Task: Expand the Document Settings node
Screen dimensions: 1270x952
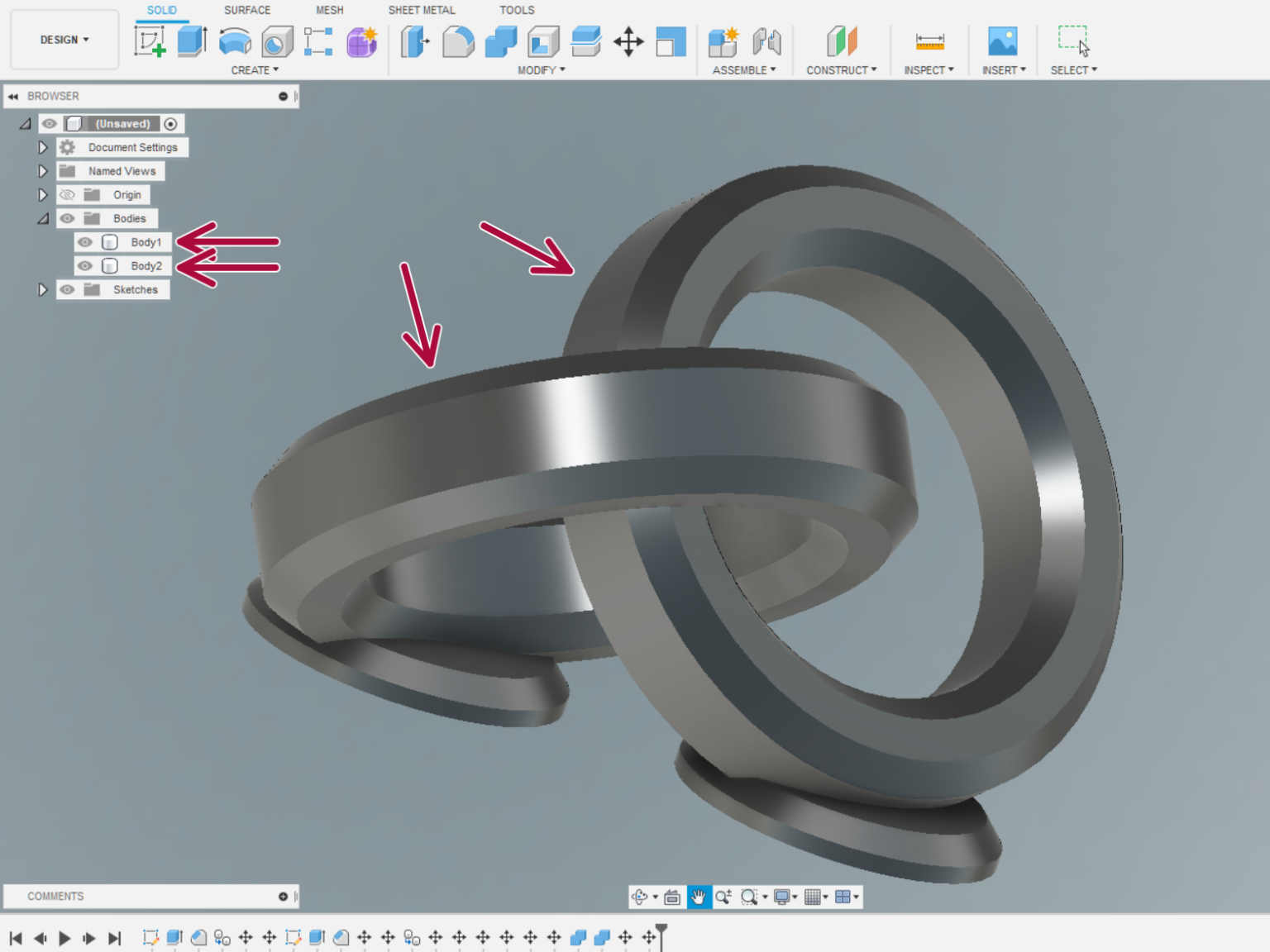Action: [x=43, y=148]
